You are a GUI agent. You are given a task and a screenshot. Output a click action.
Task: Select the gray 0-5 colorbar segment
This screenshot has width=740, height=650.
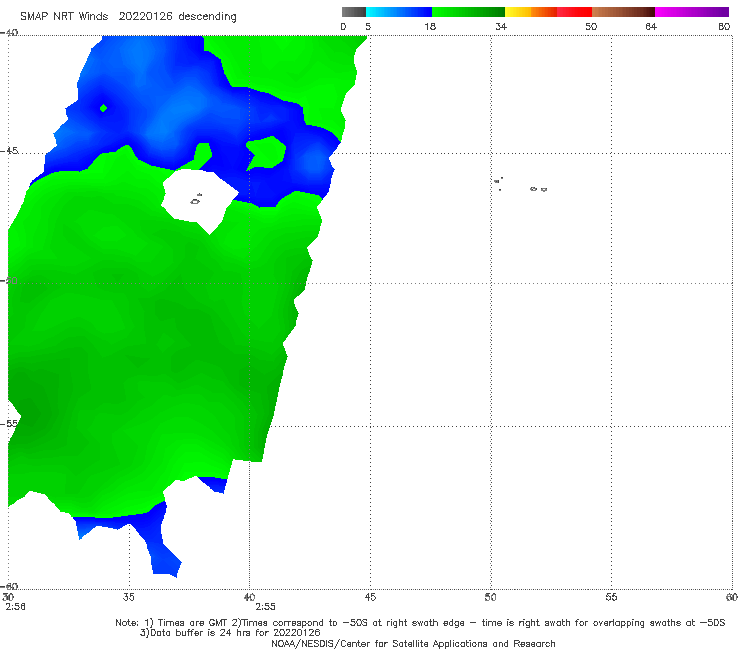coord(354,12)
